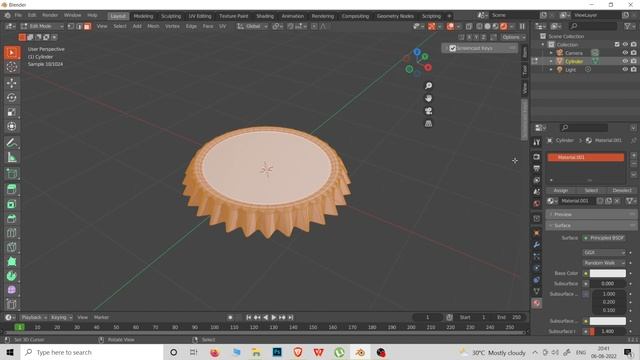The image size is (640, 360).
Task: Switch to edge select mode
Action: (79, 26)
